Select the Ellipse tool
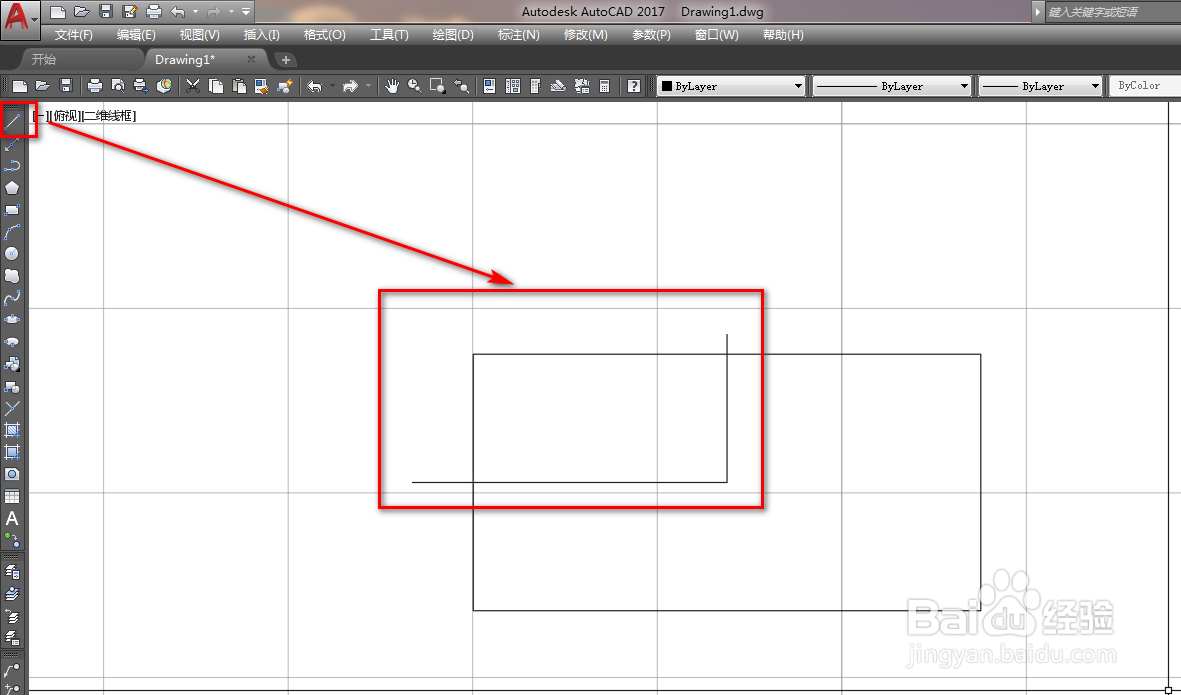Image resolution: width=1181 pixels, height=695 pixels. tap(12, 320)
